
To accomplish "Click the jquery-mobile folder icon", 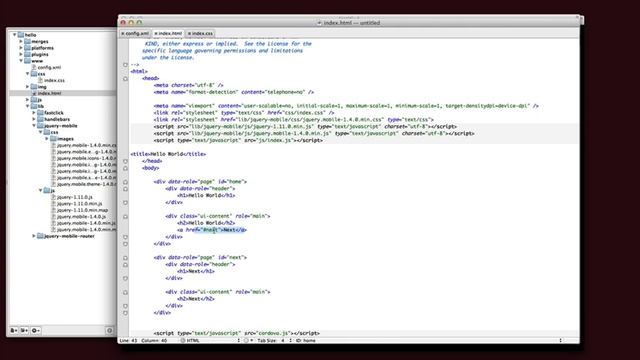I will click(40, 126).
